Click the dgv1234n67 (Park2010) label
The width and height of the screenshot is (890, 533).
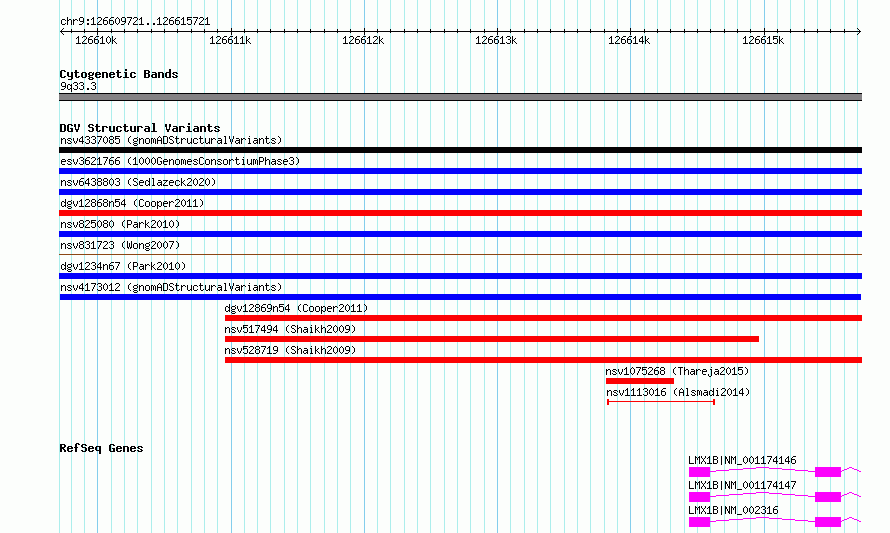pyautogui.click(x=123, y=266)
